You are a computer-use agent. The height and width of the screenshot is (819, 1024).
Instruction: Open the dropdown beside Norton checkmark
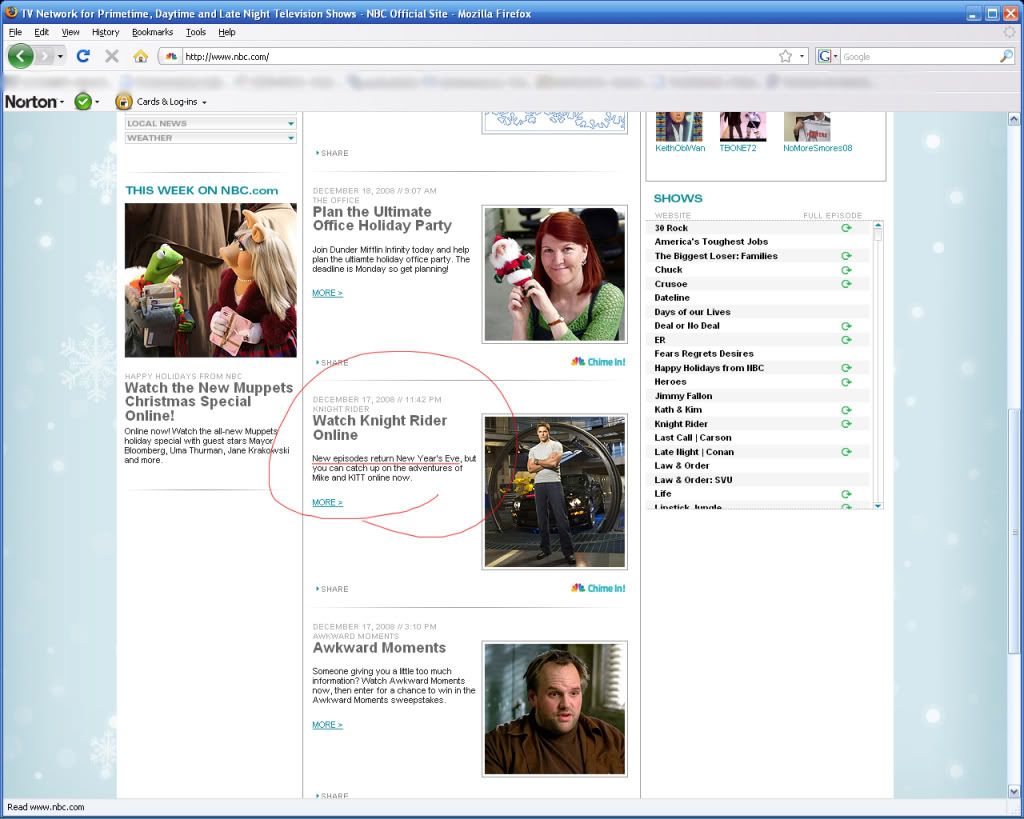pos(97,103)
